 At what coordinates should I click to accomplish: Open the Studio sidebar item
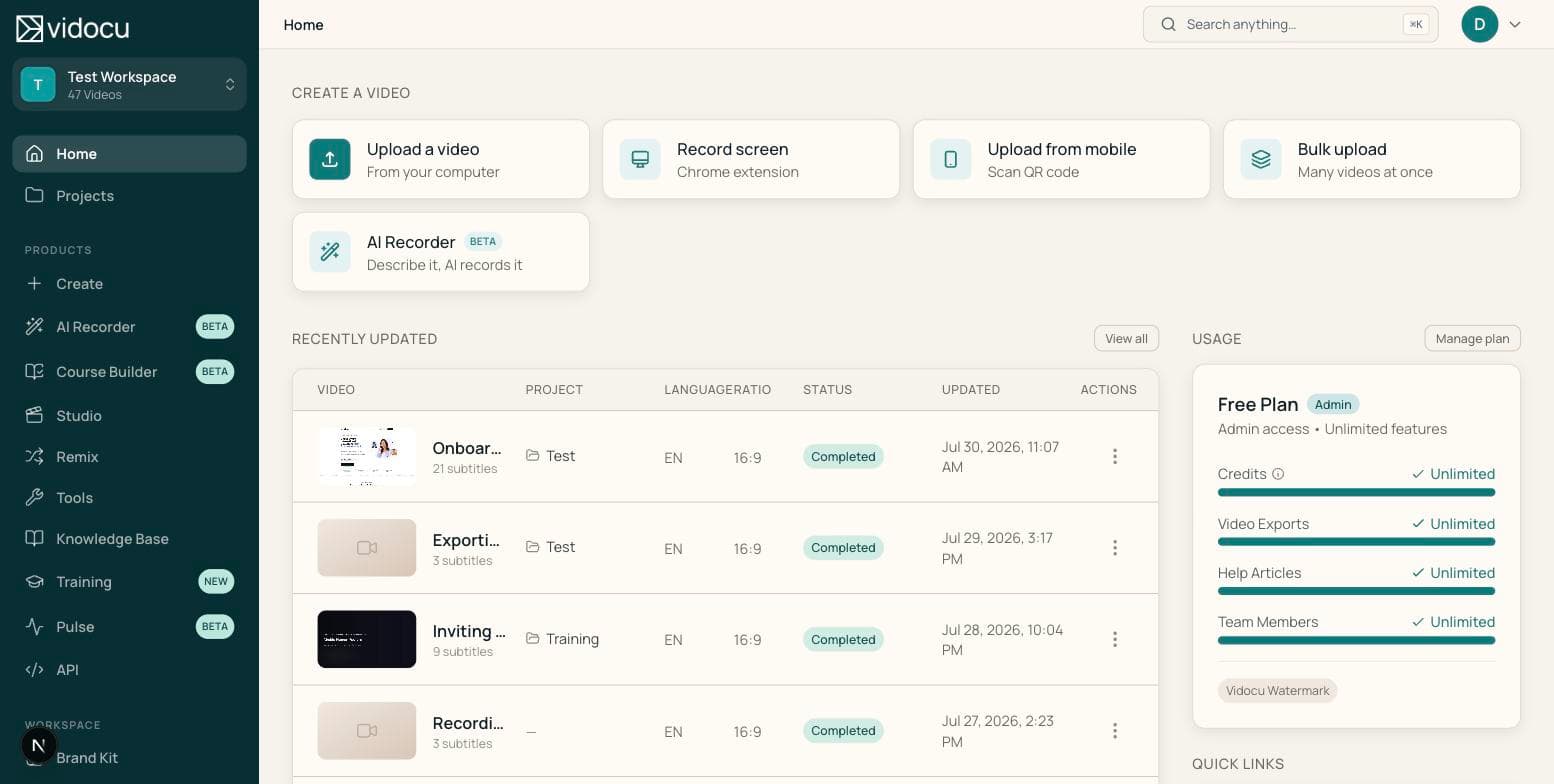tap(130, 415)
